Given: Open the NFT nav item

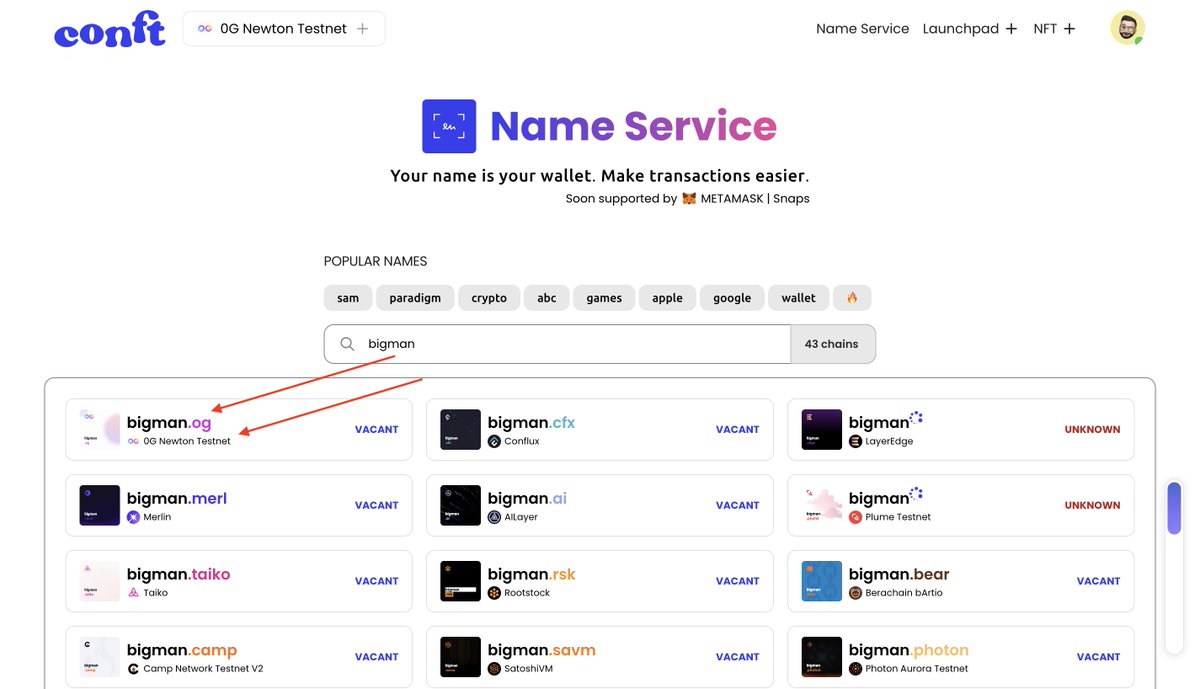Looking at the screenshot, I should point(1045,29).
